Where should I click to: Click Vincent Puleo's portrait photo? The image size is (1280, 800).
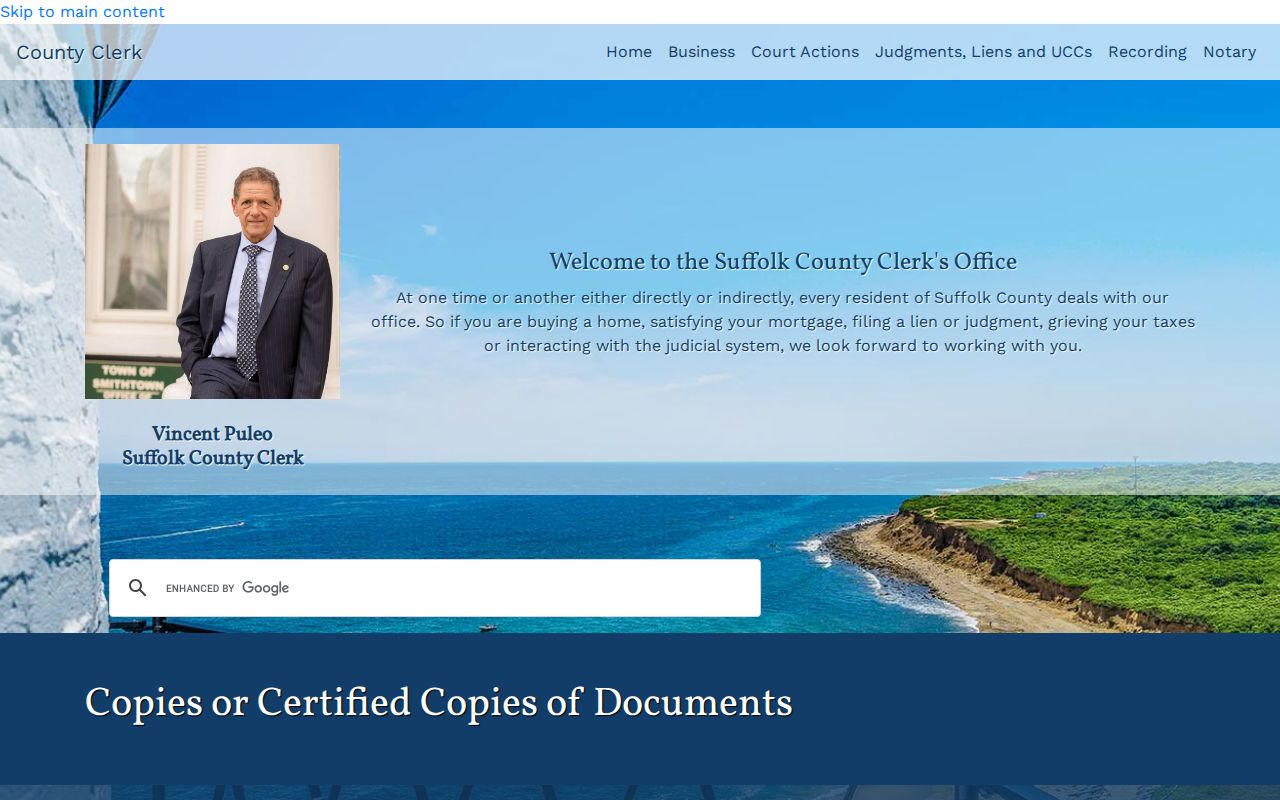[212, 271]
